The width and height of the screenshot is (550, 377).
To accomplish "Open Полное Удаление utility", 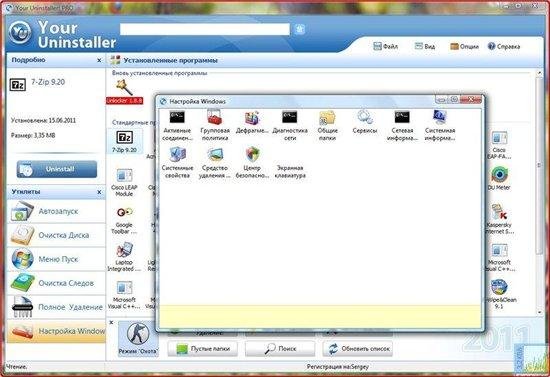I will [x=56, y=307].
